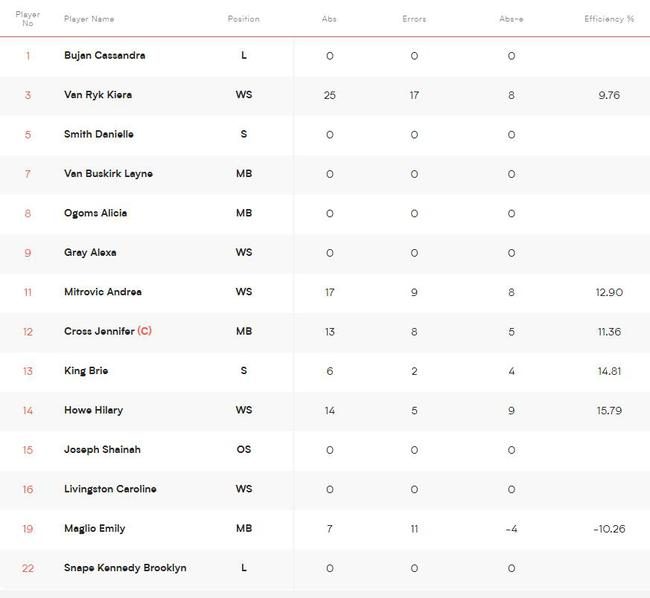Select player Smith Danielle
650x598 pixels.
click(98, 134)
